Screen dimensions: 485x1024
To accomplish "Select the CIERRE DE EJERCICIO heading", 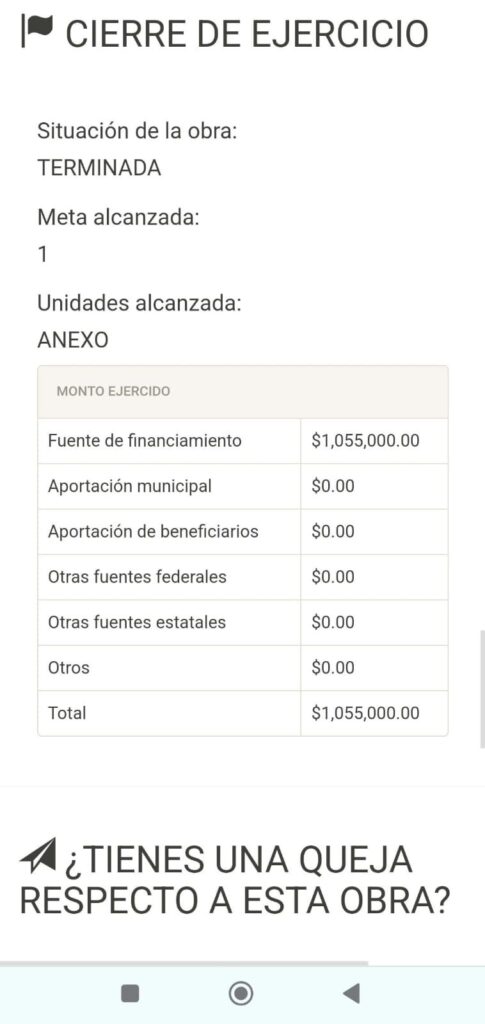I will [x=247, y=34].
